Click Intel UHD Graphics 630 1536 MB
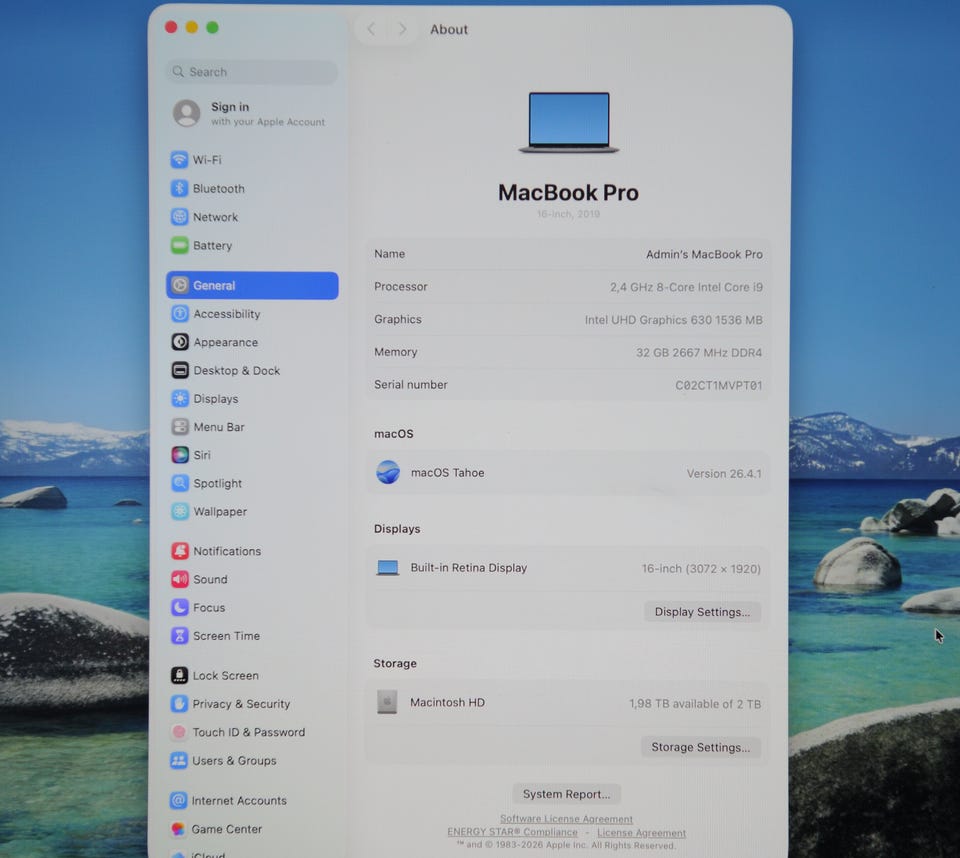 coord(673,320)
